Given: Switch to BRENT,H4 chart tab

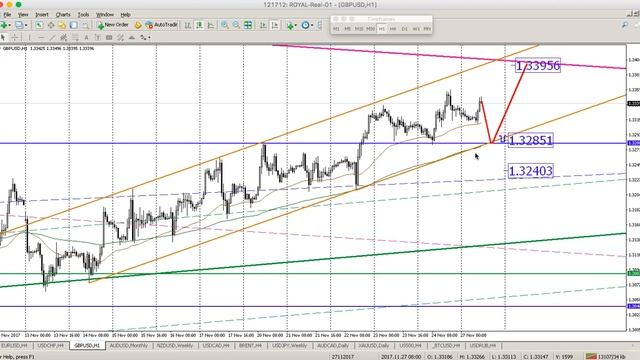Looking at the screenshot, I should [250, 346].
